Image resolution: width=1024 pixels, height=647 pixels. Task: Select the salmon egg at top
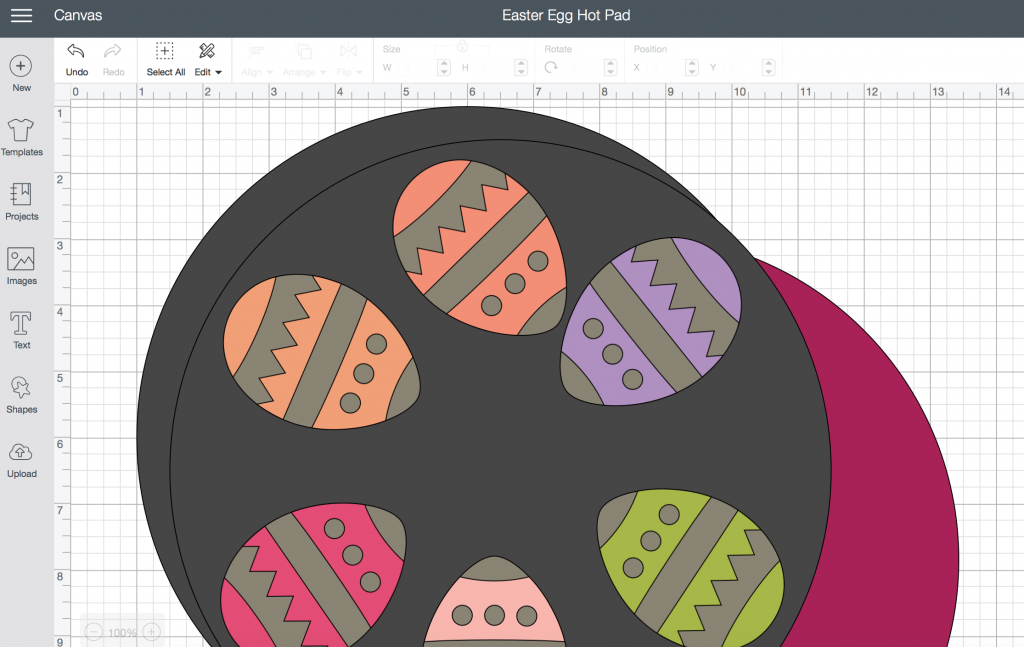pos(479,247)
